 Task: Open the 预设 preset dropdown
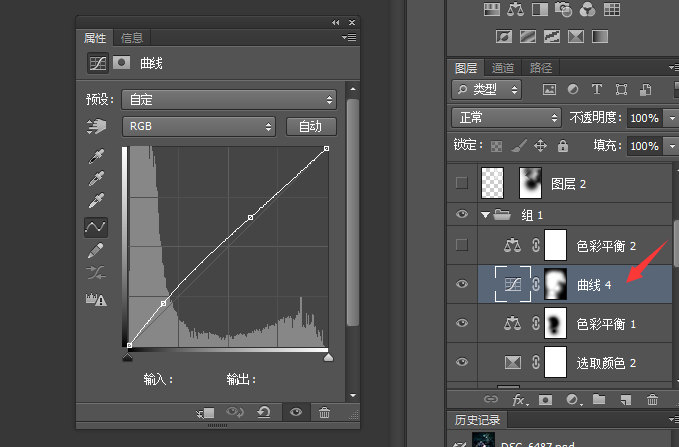(229, 100)
